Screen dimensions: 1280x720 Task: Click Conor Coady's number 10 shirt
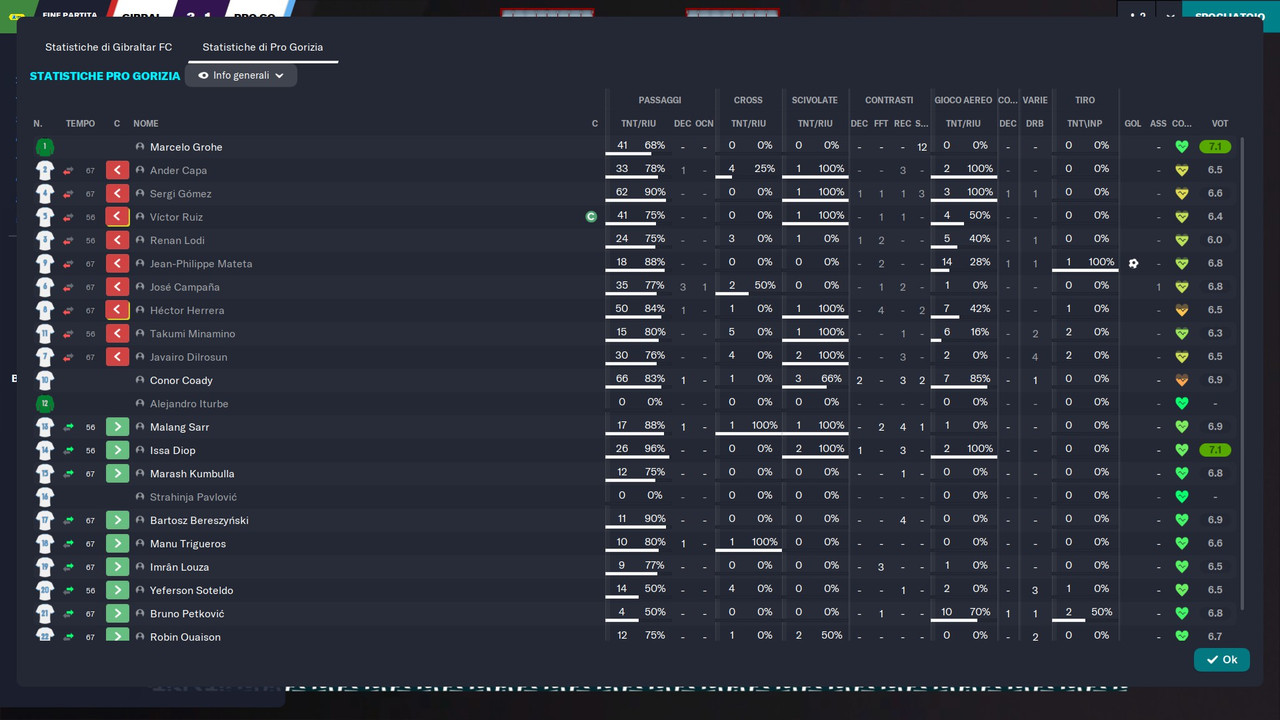pyautogui.click(x=44, y=380)
